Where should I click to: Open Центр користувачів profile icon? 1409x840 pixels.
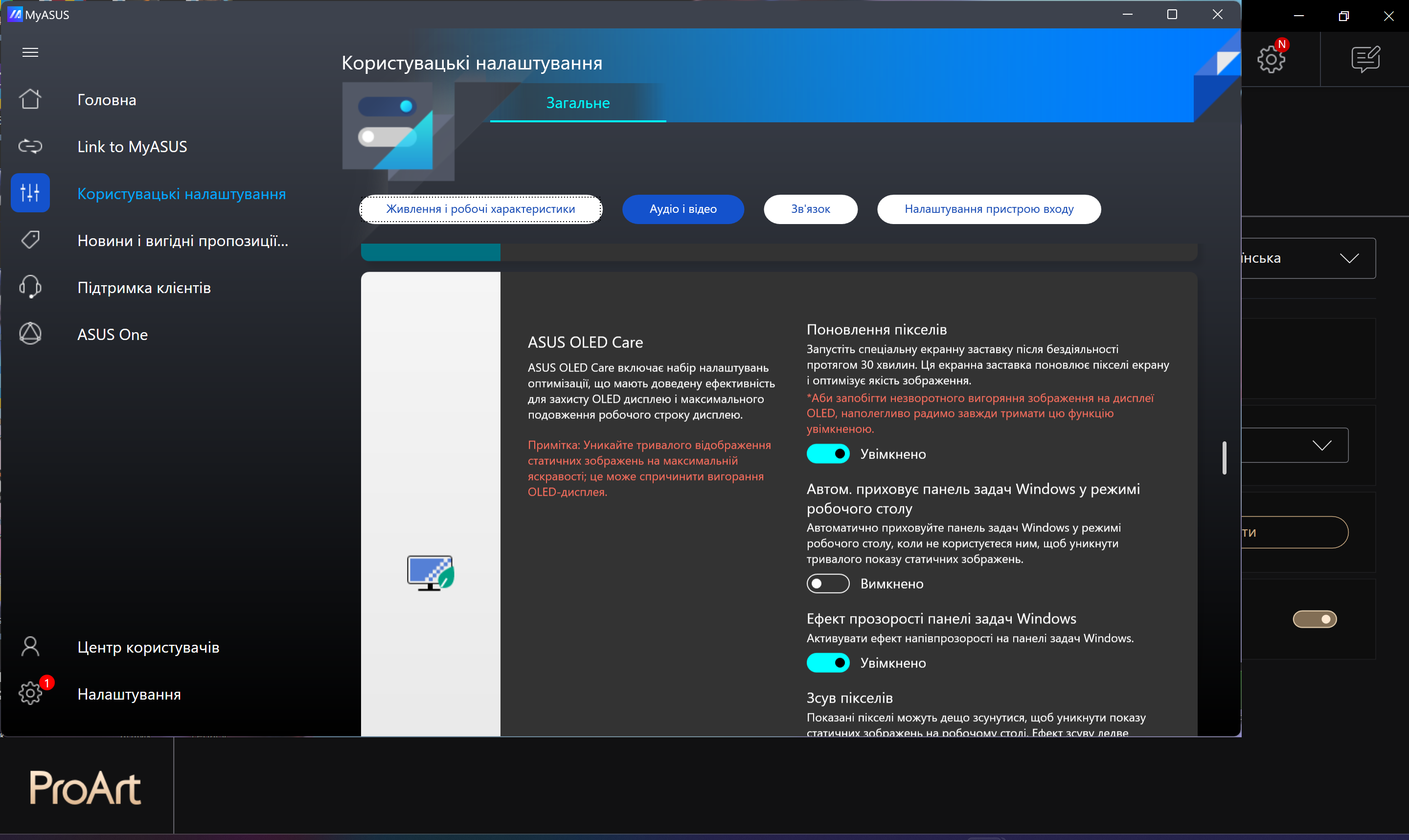tap(30, 646)
